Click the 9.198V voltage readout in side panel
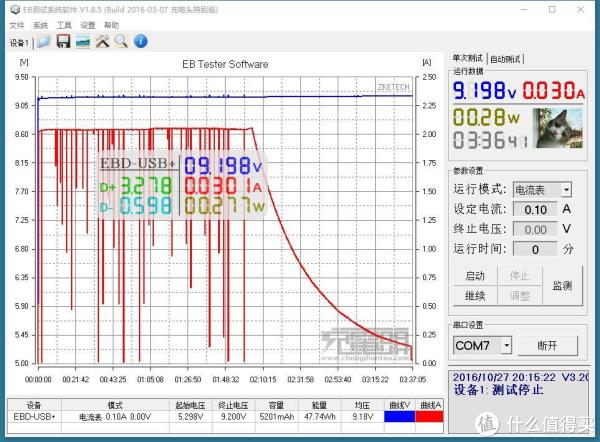600x442 pixels. coord(484,91)
